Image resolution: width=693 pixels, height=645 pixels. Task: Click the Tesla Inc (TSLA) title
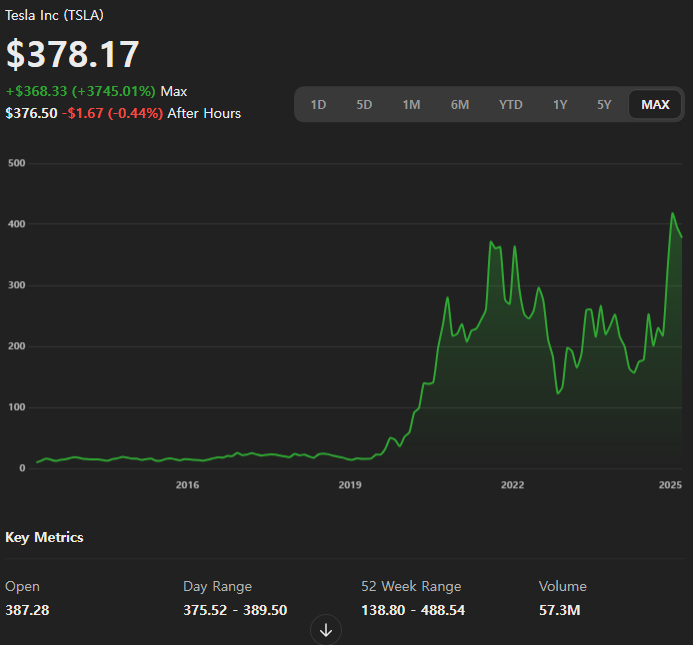coord(54,15)
